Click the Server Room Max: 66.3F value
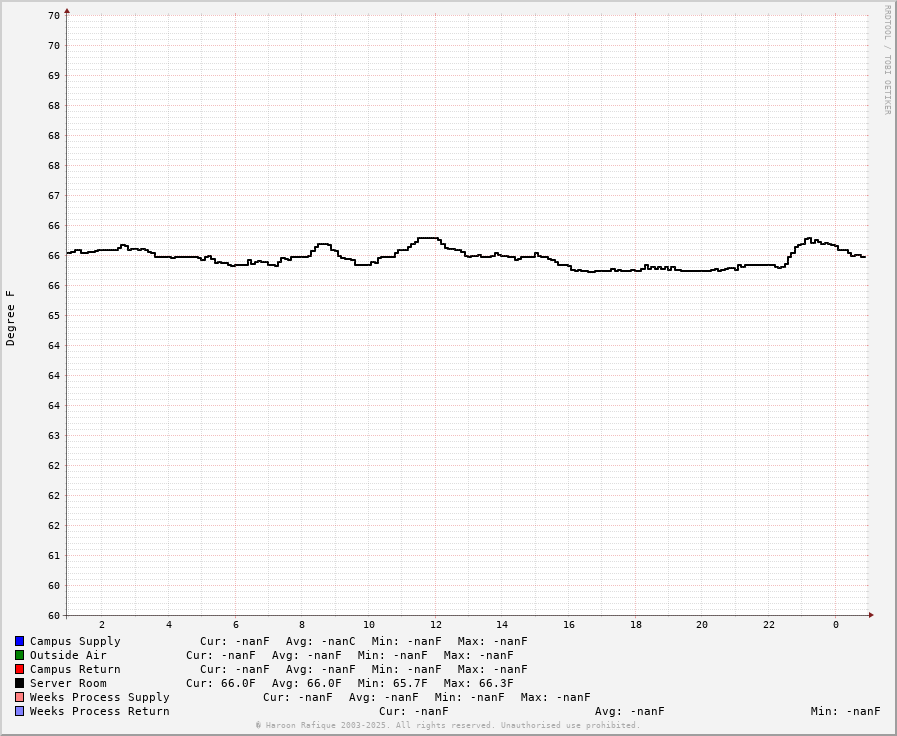 [x=478, y=683]
